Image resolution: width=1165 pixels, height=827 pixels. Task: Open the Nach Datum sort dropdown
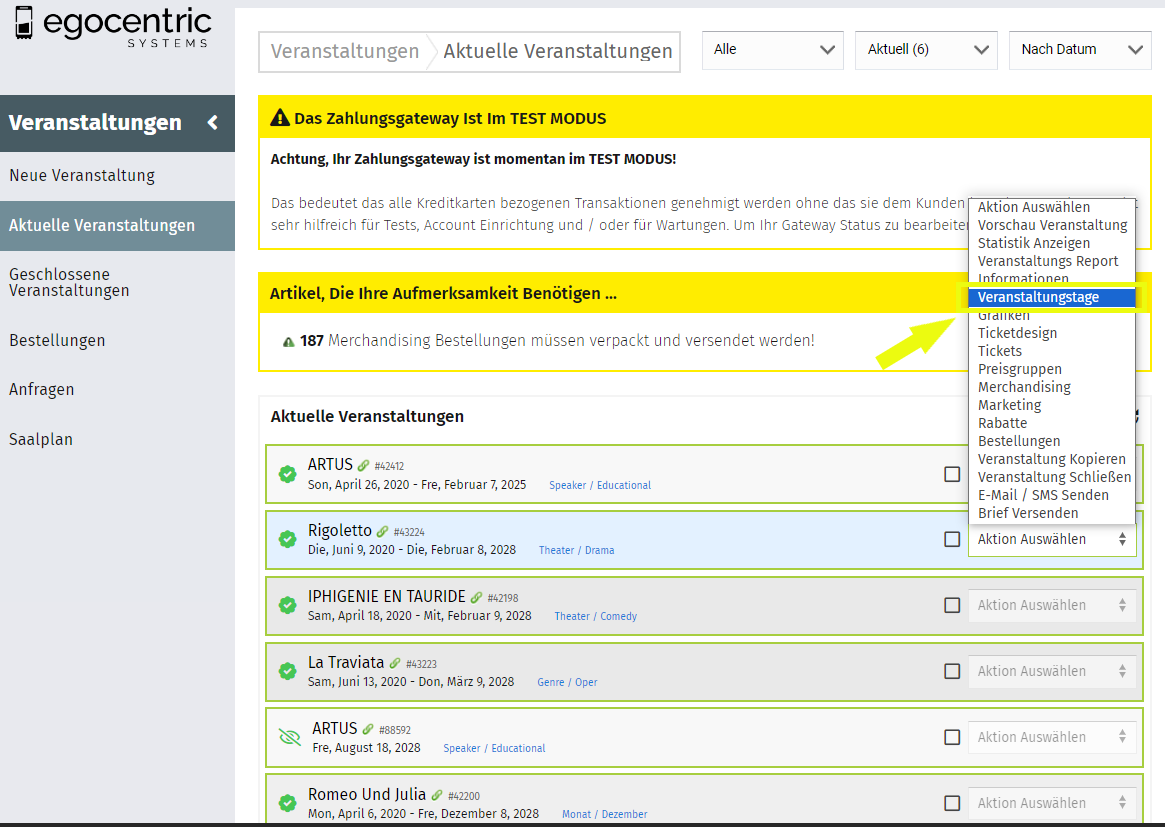click(x=1080, y=50)
